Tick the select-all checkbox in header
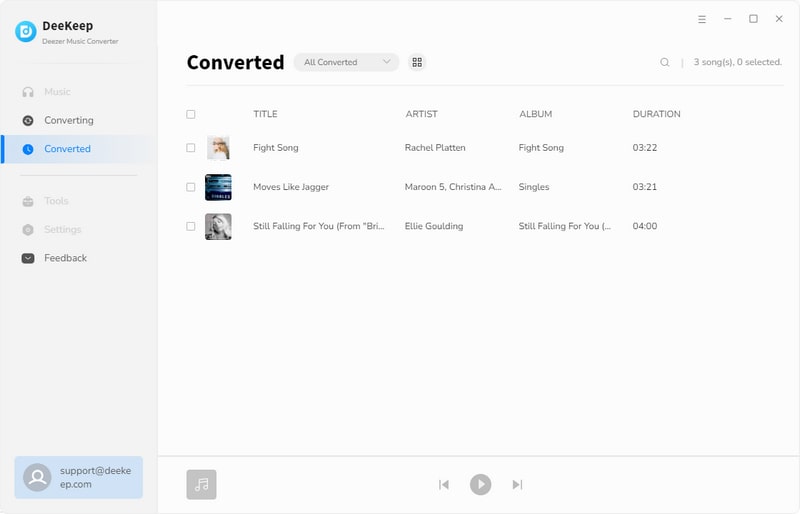The width and height of the screenshot is (800, 514). click(191, 114)
